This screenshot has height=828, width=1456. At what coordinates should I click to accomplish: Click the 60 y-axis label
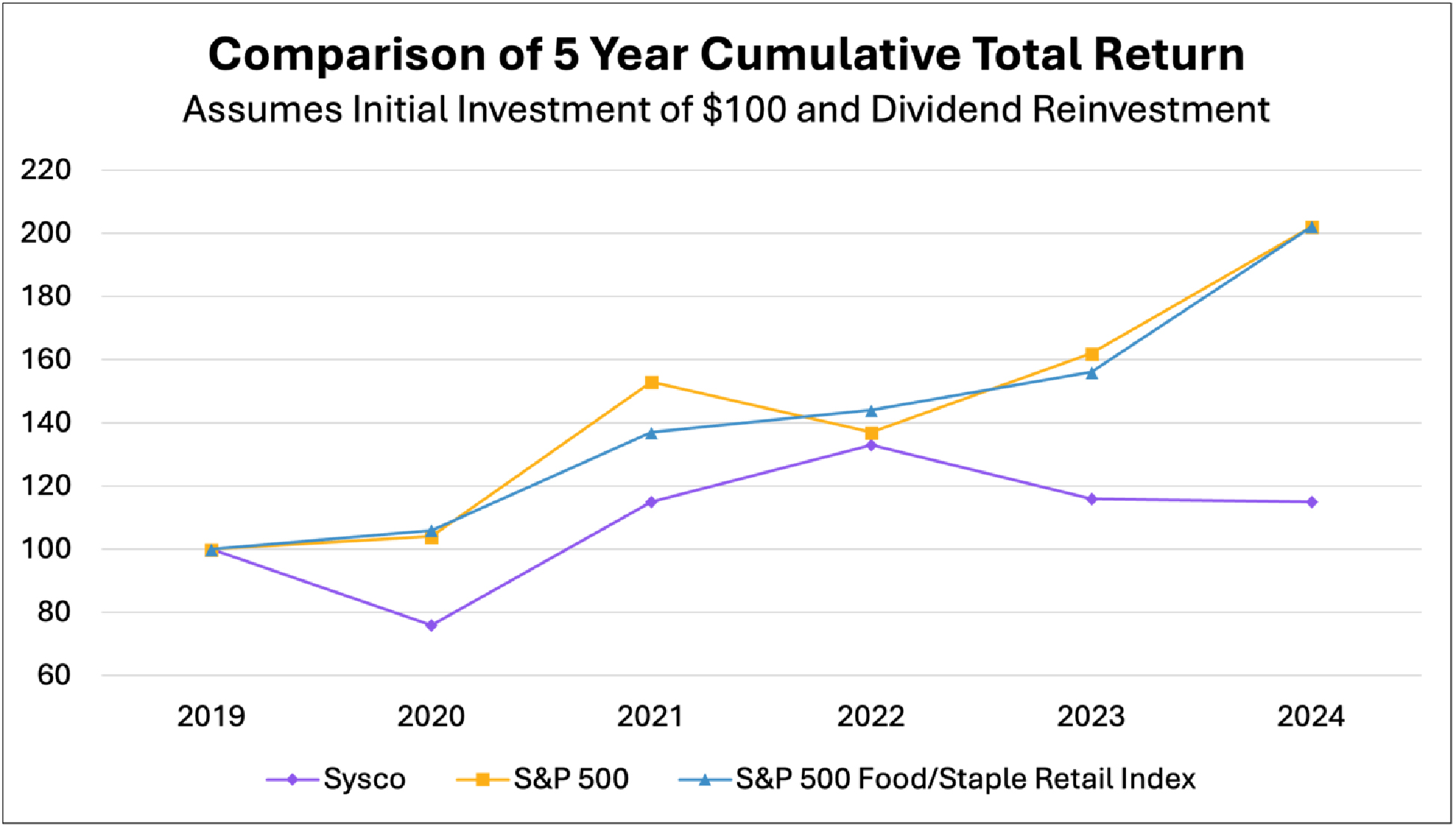54,676
